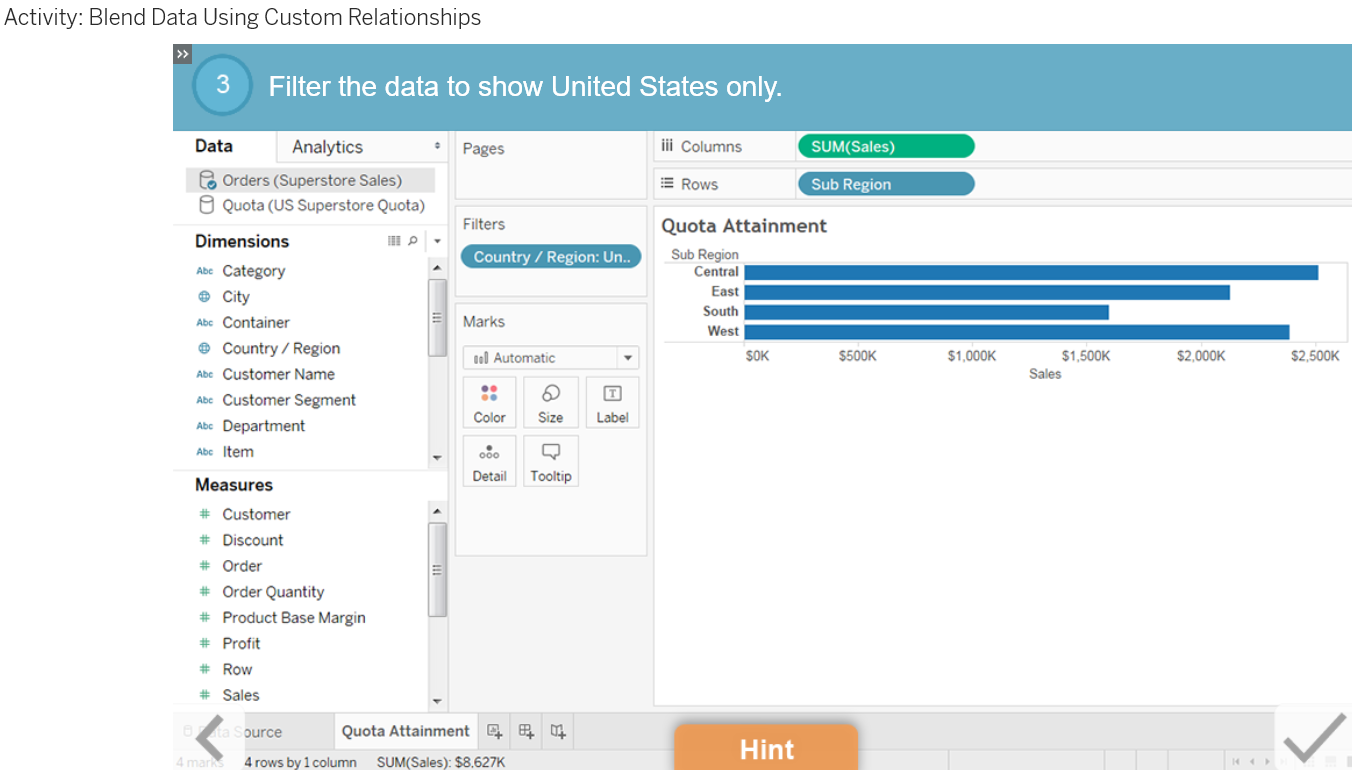Image resolution: width=1352 pixels, height=770 pixels.
Task: Click the Abc icon beside Customer Segment
Action: click(204, 400)
